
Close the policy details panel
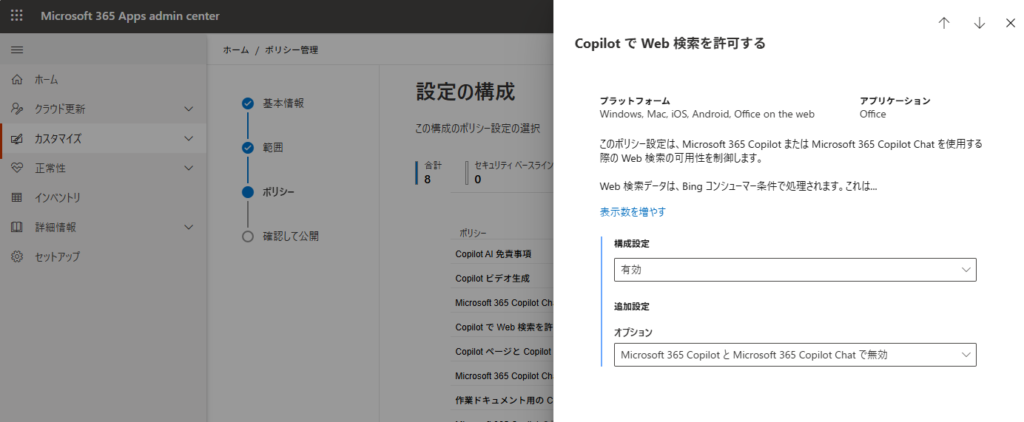coord(1010,23)
